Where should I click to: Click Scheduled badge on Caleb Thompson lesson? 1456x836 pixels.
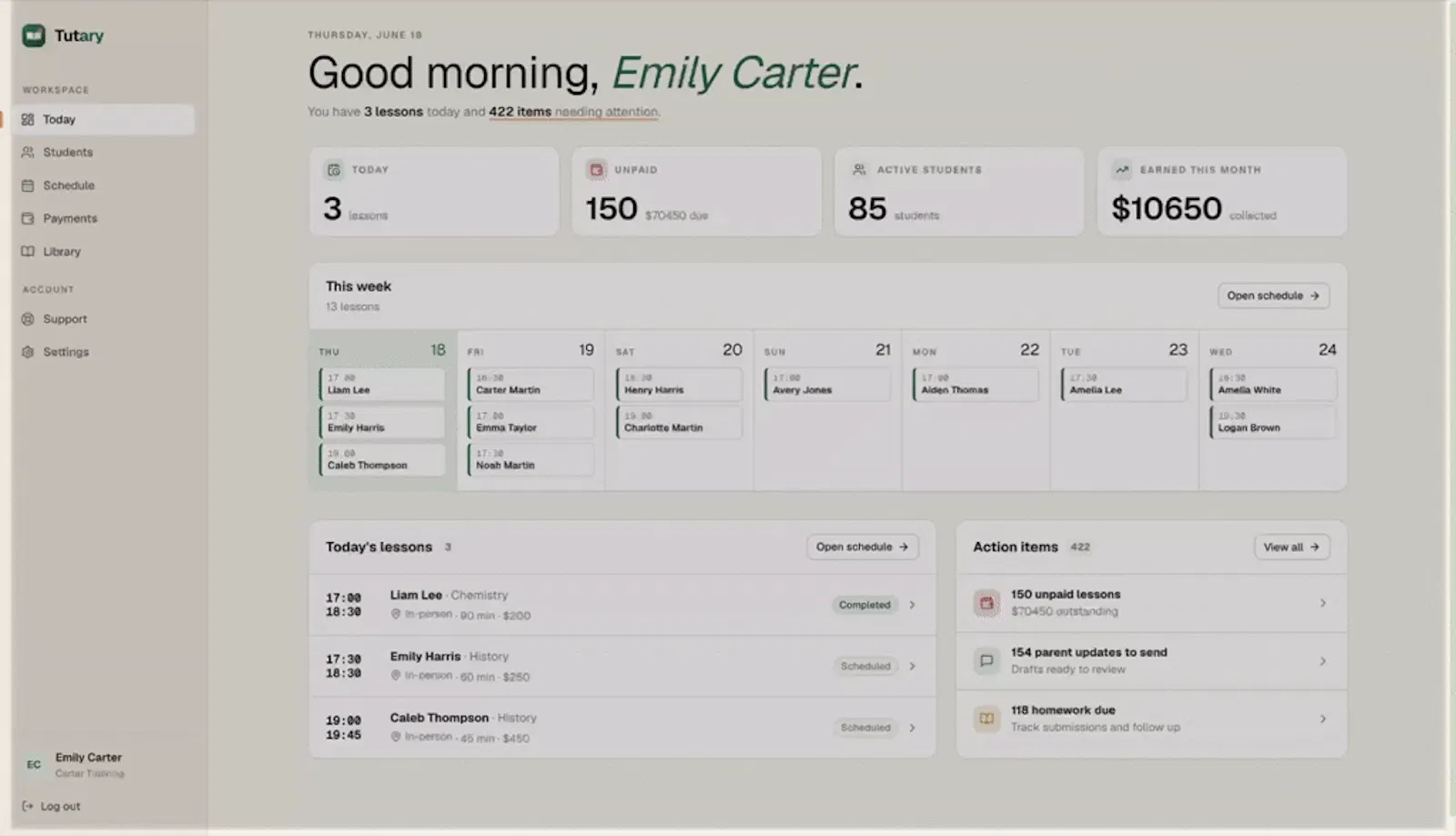click(864, 728)
